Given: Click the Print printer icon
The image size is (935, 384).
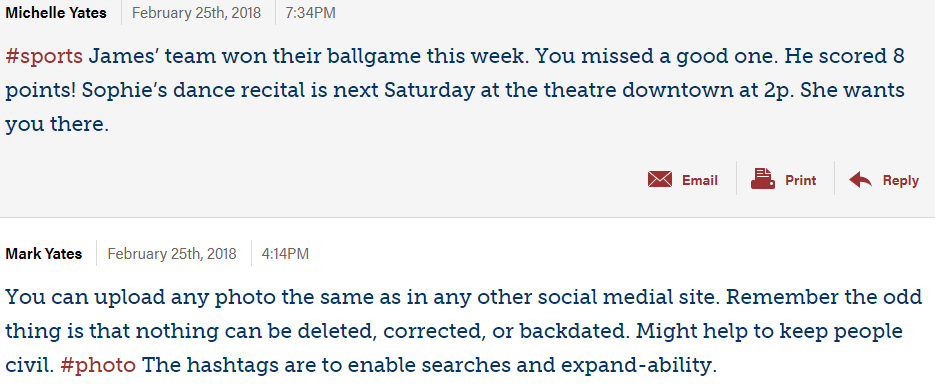Looking at the screenshot, I should pos(763,179).
